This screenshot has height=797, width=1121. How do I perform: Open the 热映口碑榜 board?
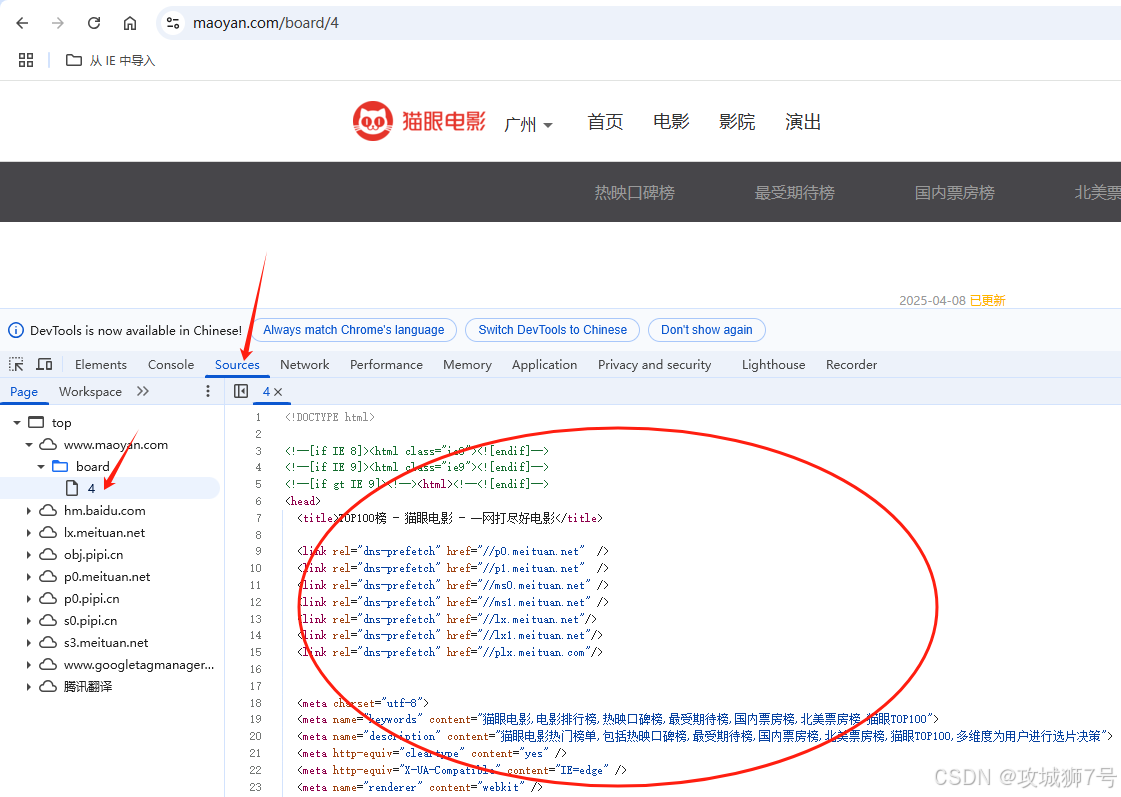[x=634, y=192]
